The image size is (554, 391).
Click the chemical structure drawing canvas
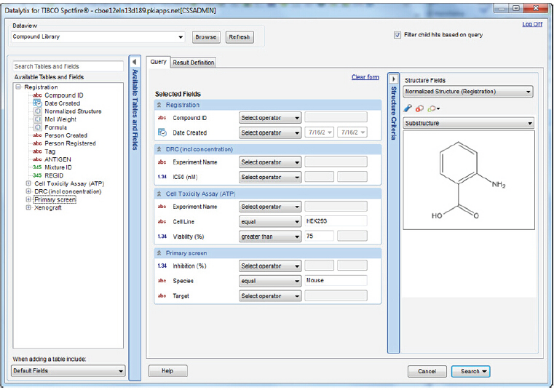coord(468,180)
